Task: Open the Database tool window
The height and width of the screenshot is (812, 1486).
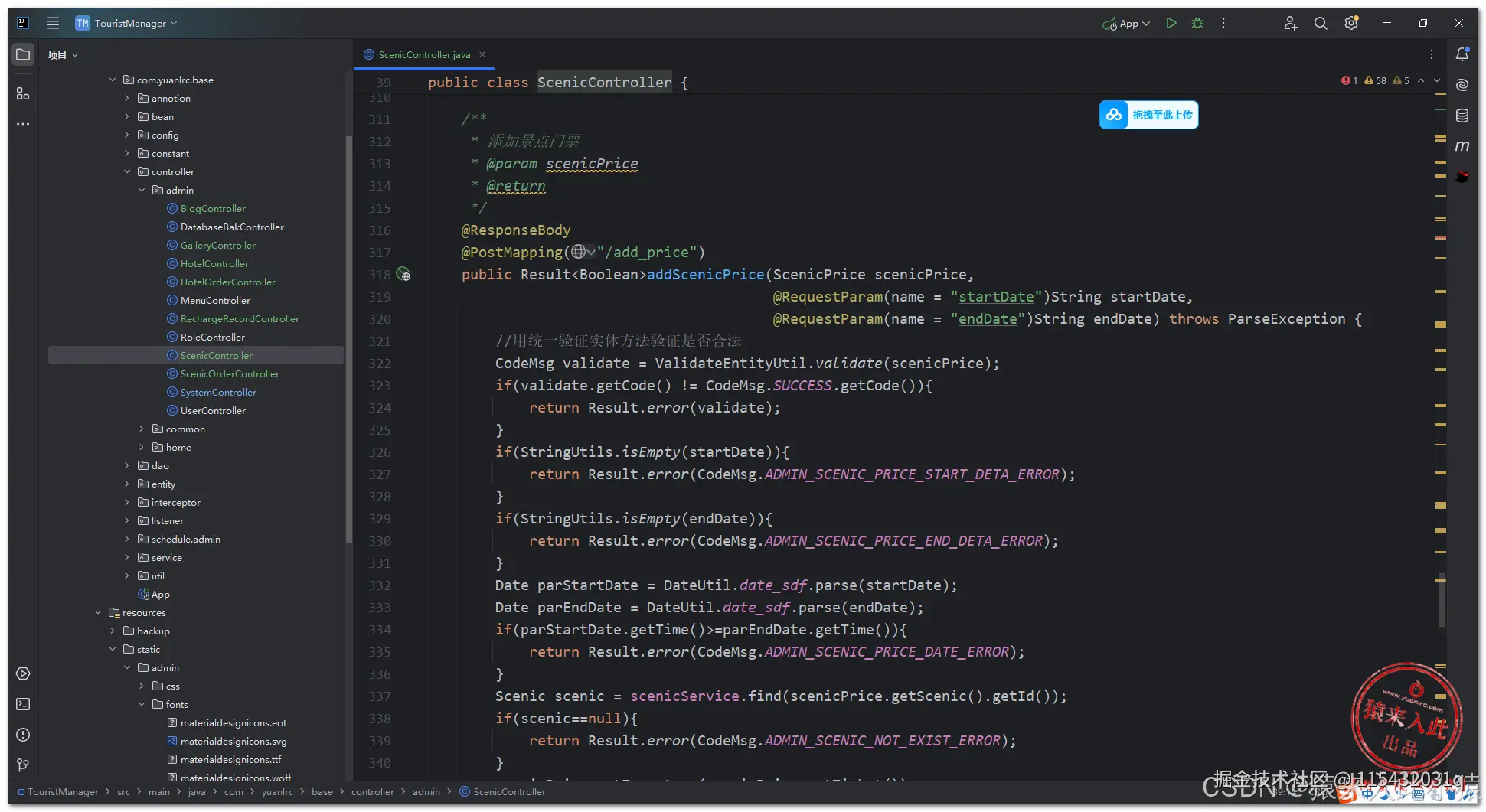Action: (x=1462, y=116)
